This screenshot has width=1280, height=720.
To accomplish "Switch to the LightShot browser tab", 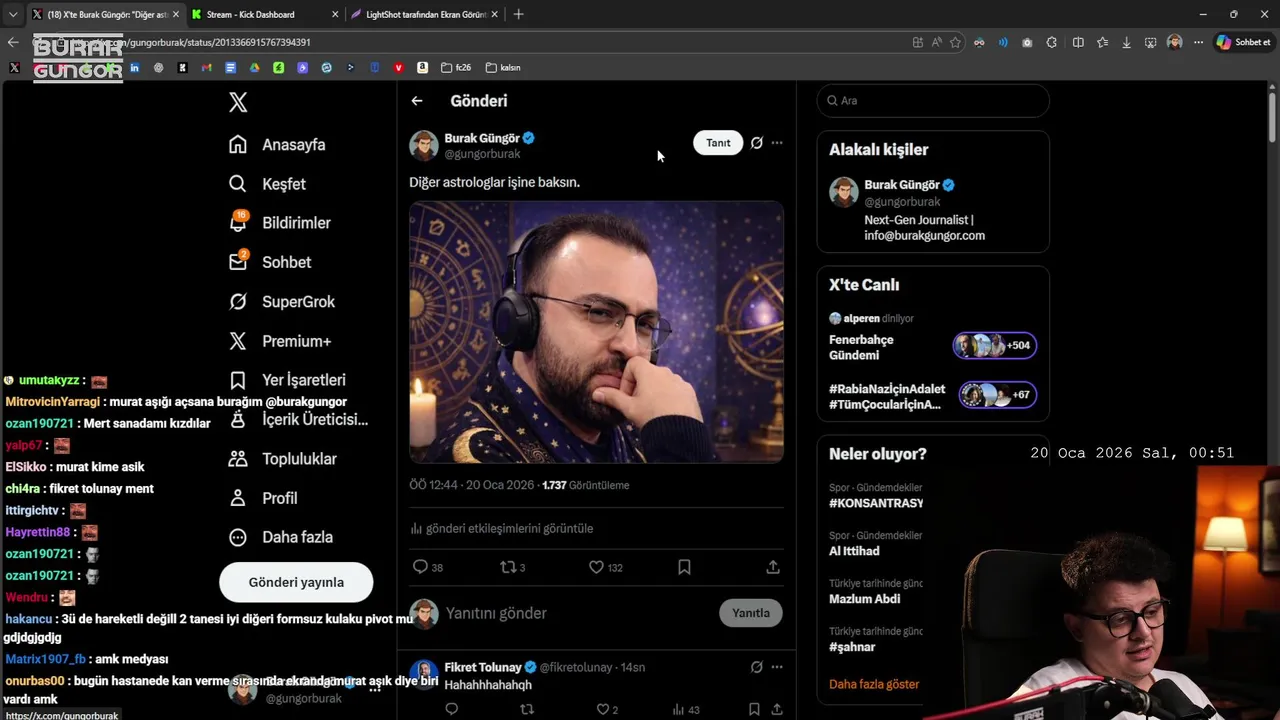I will coord(425,15).
